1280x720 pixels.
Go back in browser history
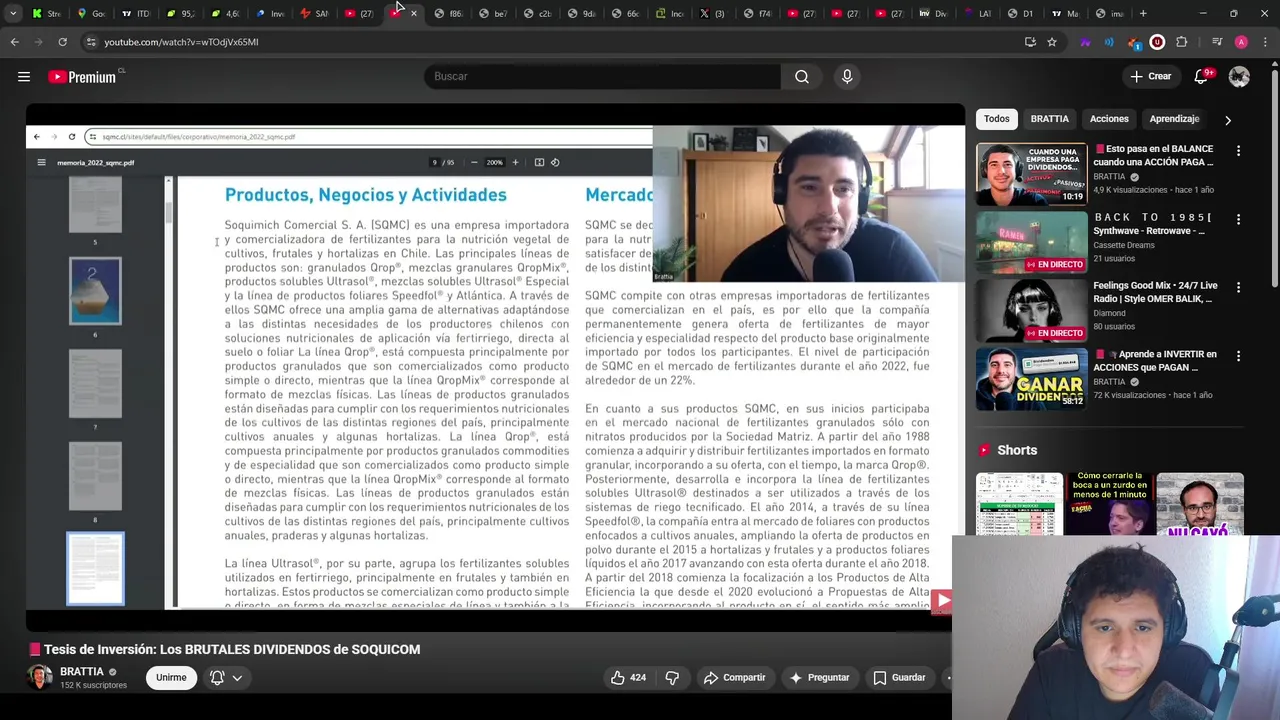[15, 42]
